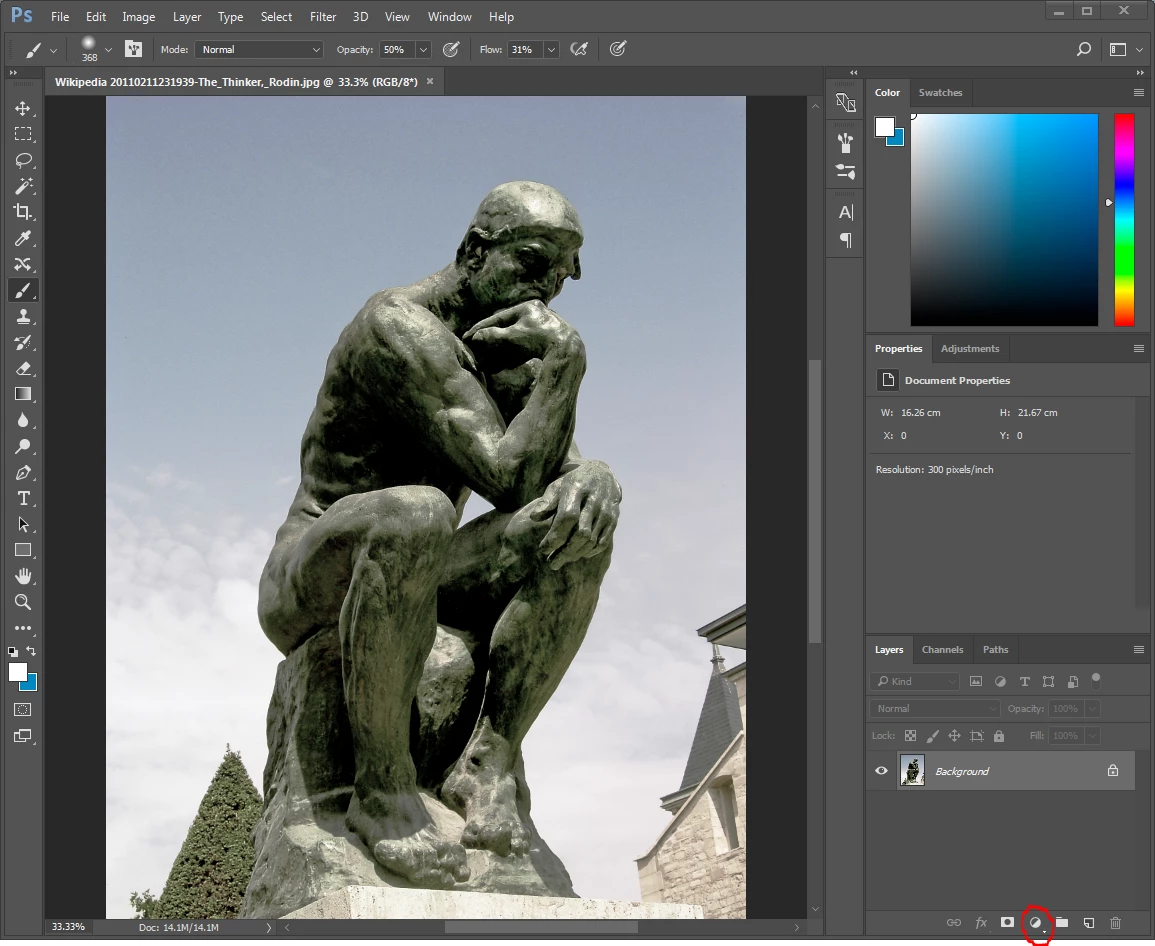Switch to the Channels tab
The width and height of the screenshot is (1155, 946).
click(943, 650)
